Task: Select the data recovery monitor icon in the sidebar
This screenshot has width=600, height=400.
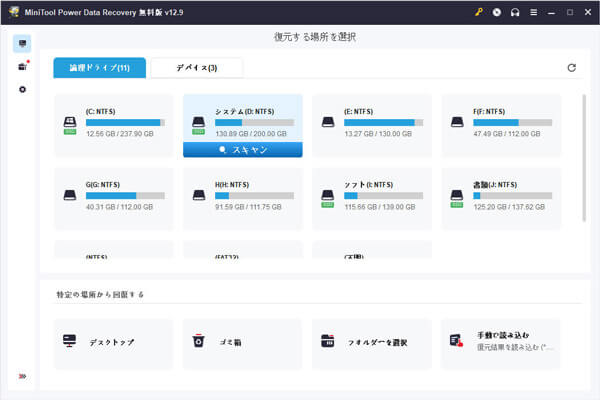Action: [22, 44]
